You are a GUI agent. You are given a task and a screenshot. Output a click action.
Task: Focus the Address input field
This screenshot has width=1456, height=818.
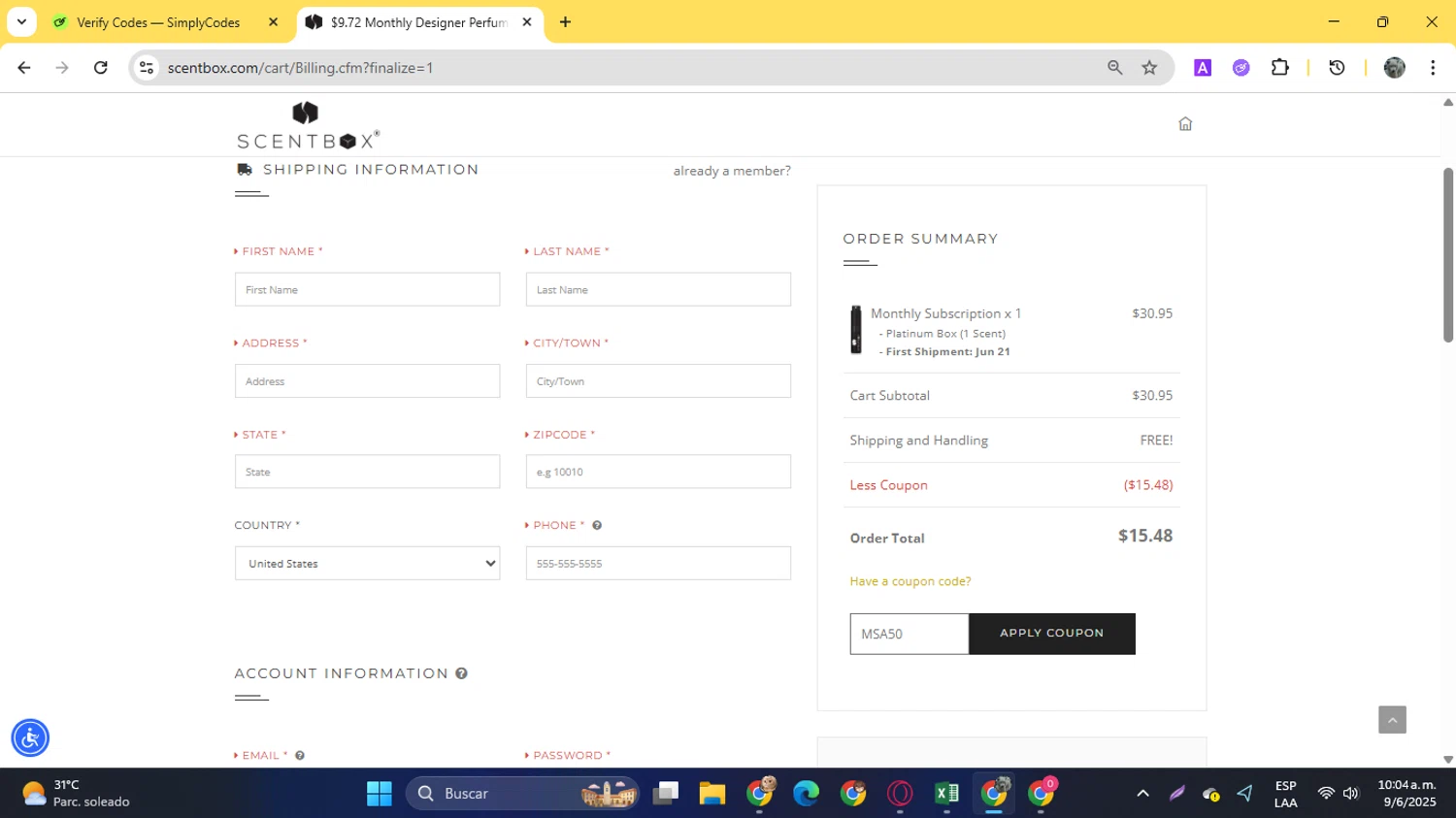[367, 381]
